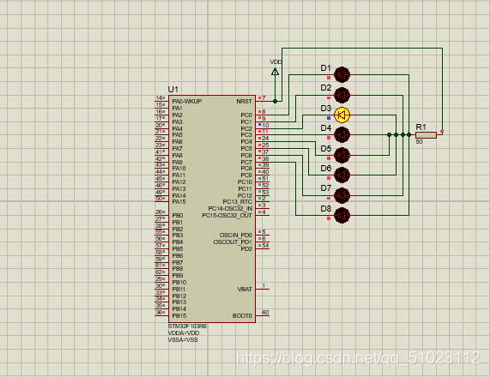Click the BOOT0 pin label
Screen dimensions: 490x377
click(x=242, y=316)
